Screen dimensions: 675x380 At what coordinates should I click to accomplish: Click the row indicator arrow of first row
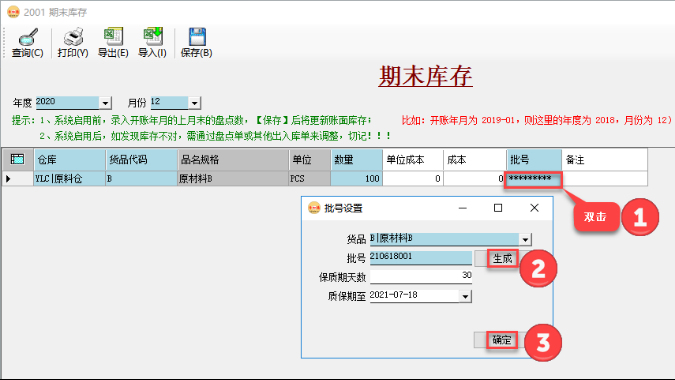point(8,179)
